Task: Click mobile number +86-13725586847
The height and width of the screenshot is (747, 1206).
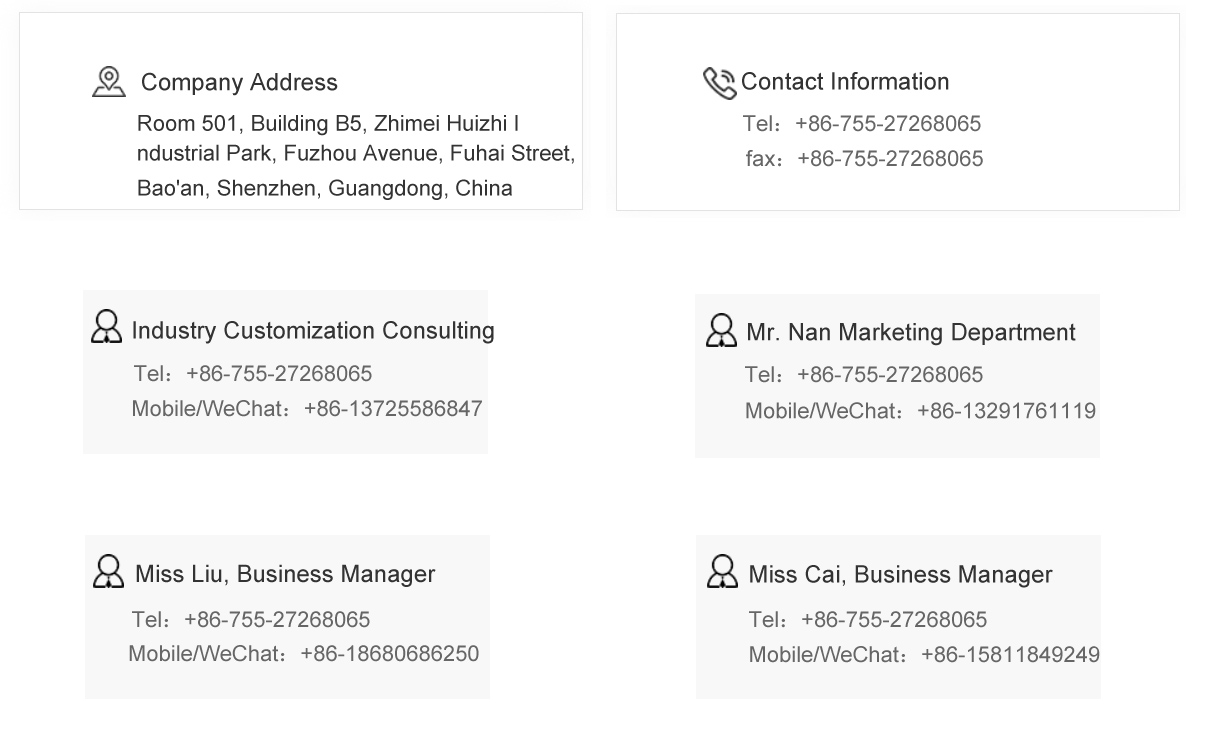Action: [393, 409]
